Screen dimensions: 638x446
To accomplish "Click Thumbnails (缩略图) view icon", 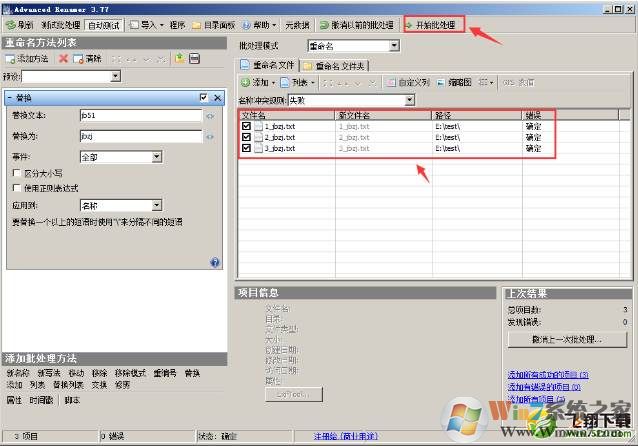I will point(454,83).
